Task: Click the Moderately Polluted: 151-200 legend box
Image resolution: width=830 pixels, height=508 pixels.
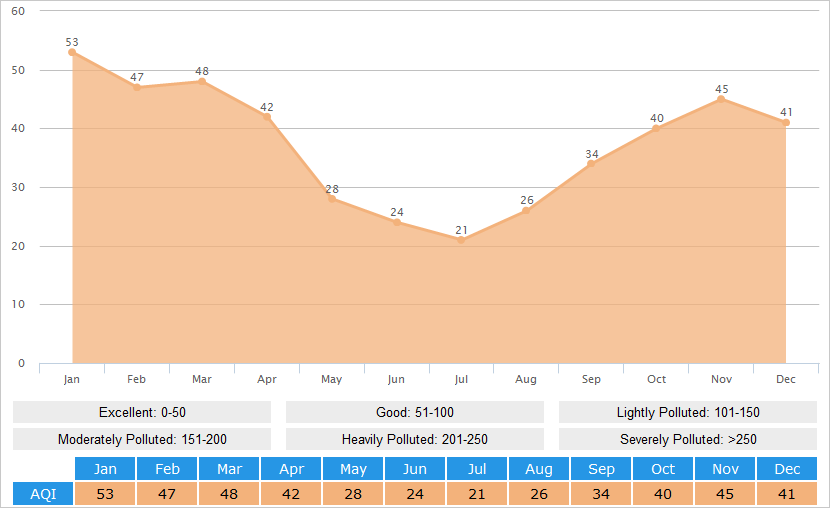Action: click(x=142, y=439)
